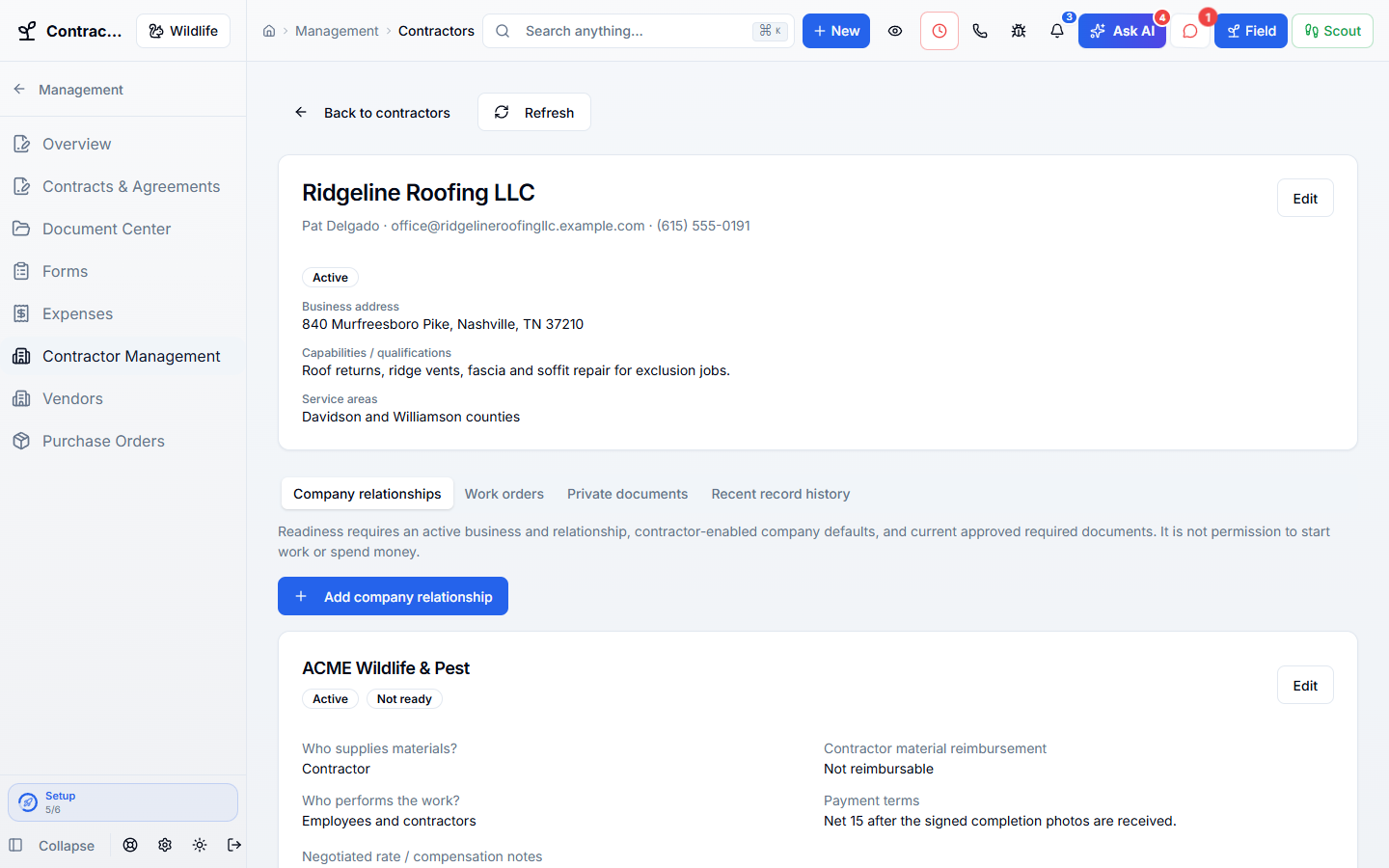This screenshot has width=1389, height=868.
Task: Click the Ask AI button
Action: click(x=1122, y=31)
